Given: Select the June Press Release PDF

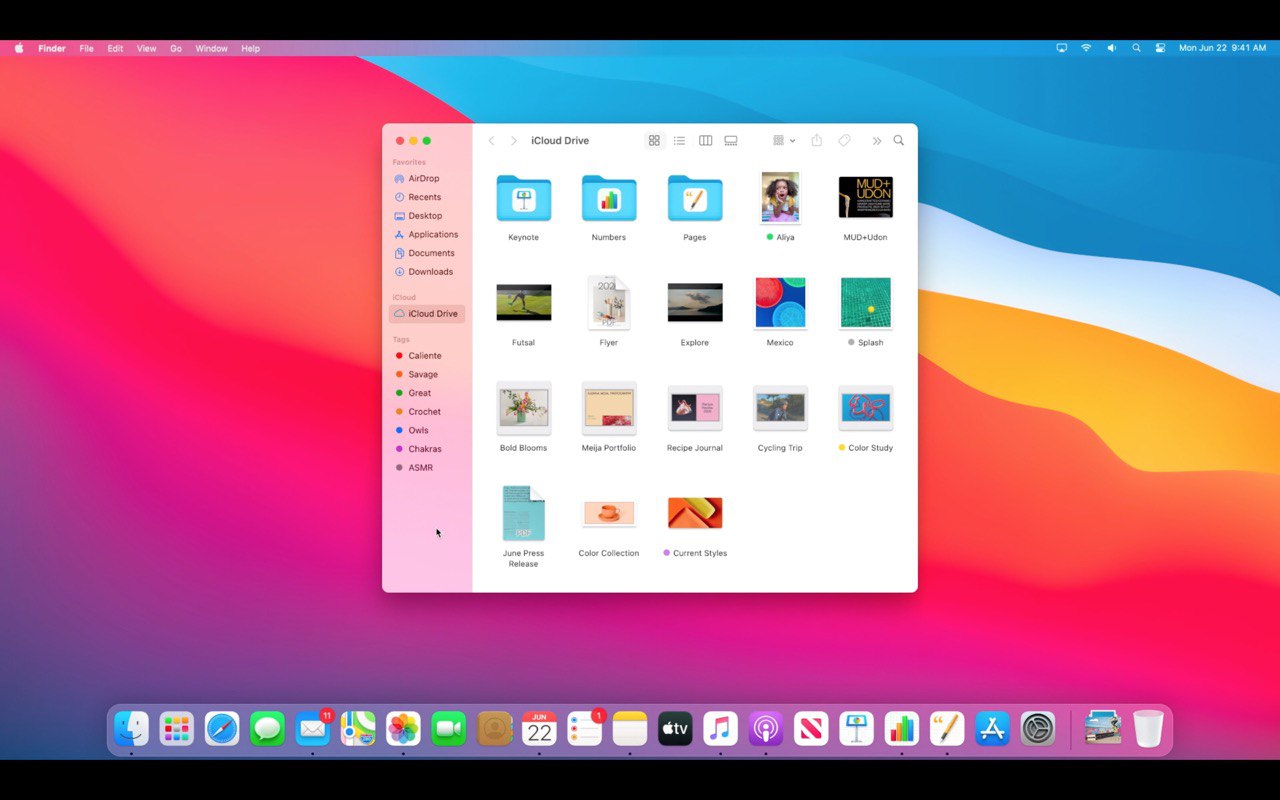Looking at the screenshot, I should pyautogui.click(x=523, y=513).
